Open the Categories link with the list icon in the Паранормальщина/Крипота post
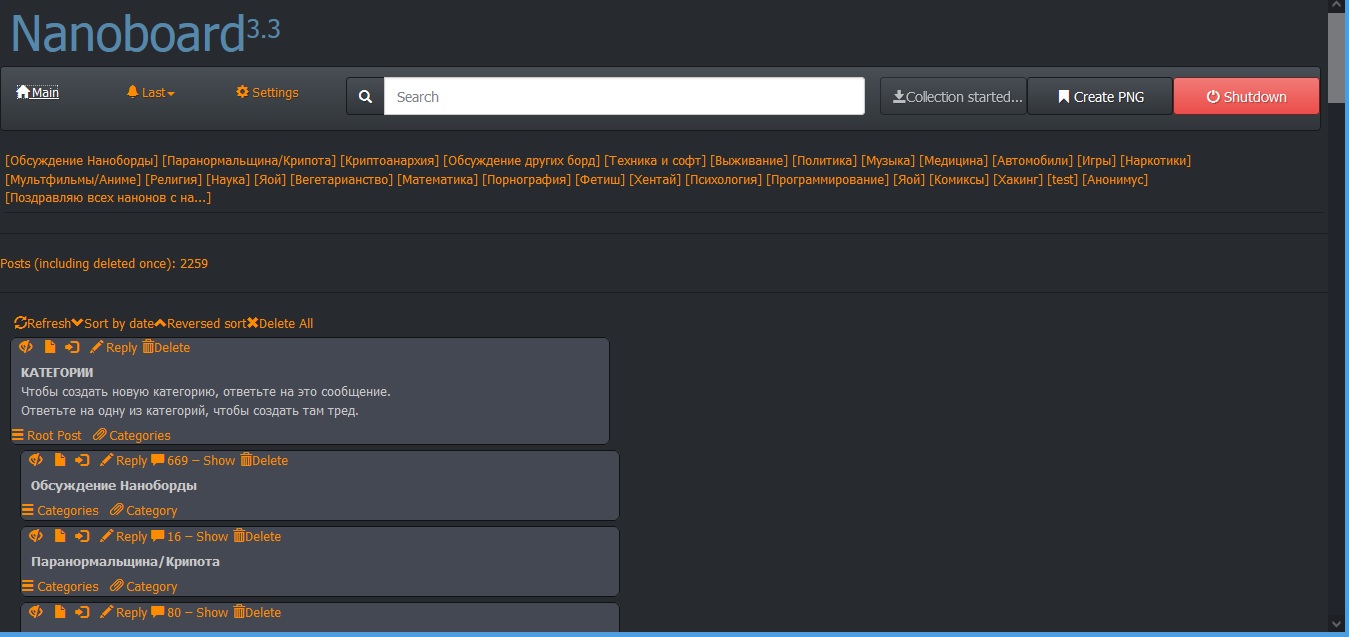 (60, 586)
